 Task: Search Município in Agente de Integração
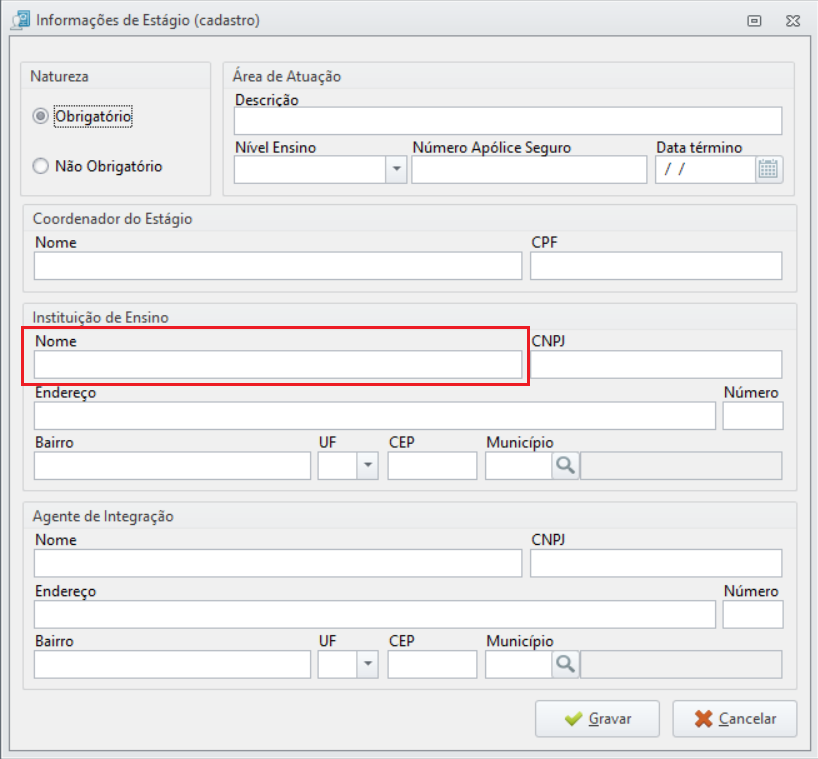click(566, 664)
